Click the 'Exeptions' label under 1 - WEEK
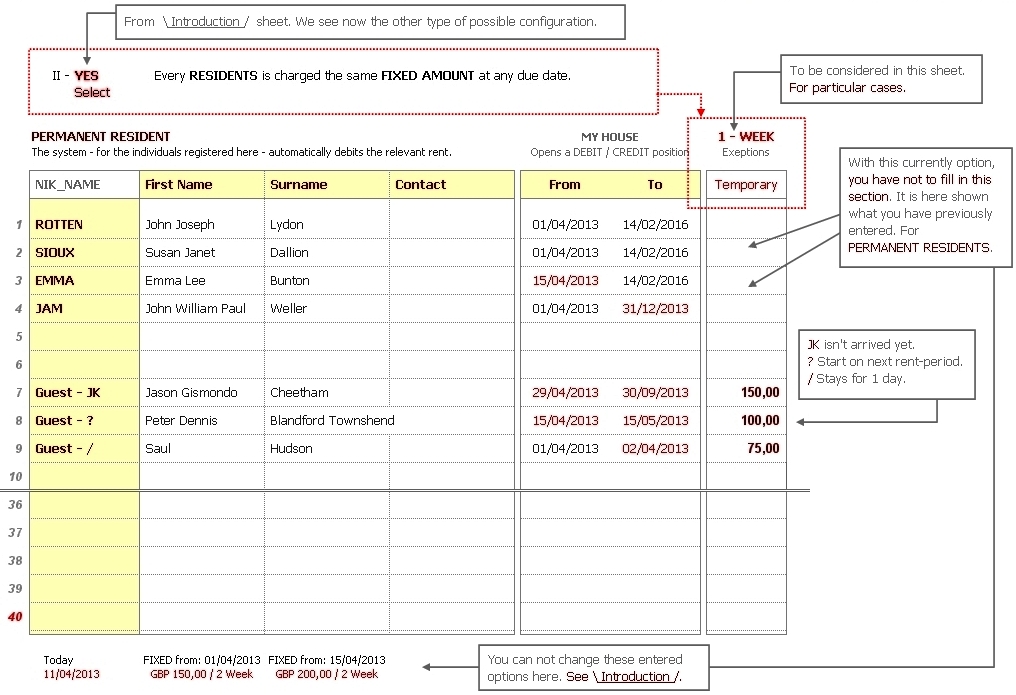This screenshot has height=695, width=1016. (x=746, y=152)
